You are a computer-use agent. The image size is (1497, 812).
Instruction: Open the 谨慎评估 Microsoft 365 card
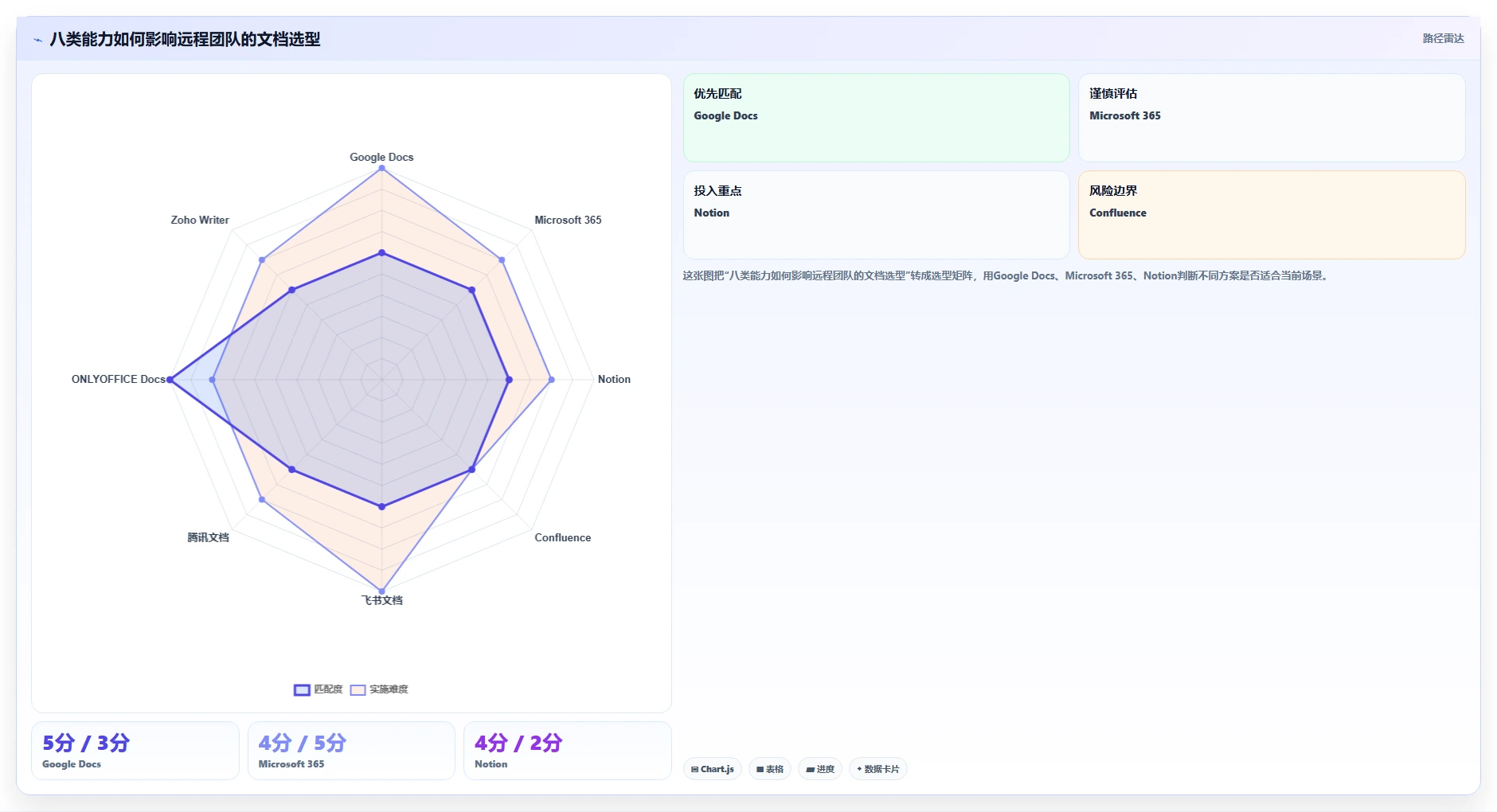point(1272,118)
